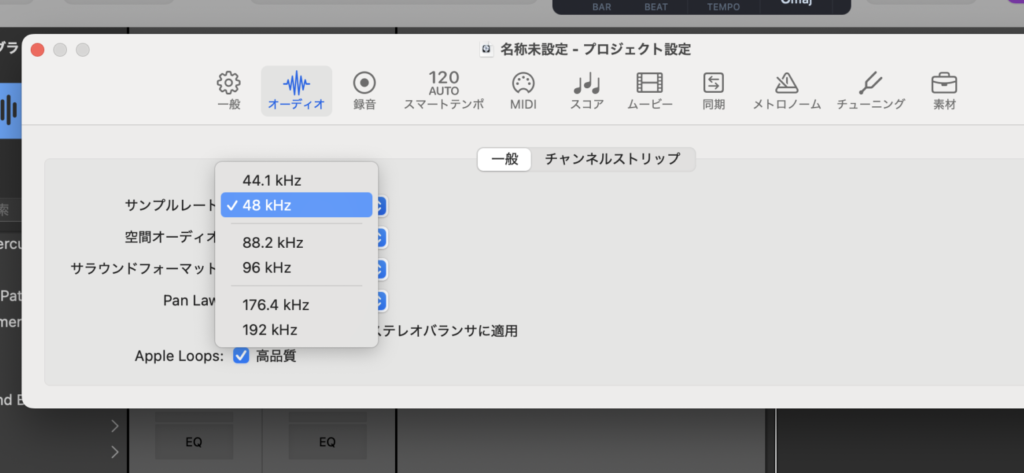Switch to the 一般 sub-tab
The width and height of the screenshot is (1024, 473).
[504, 159]
